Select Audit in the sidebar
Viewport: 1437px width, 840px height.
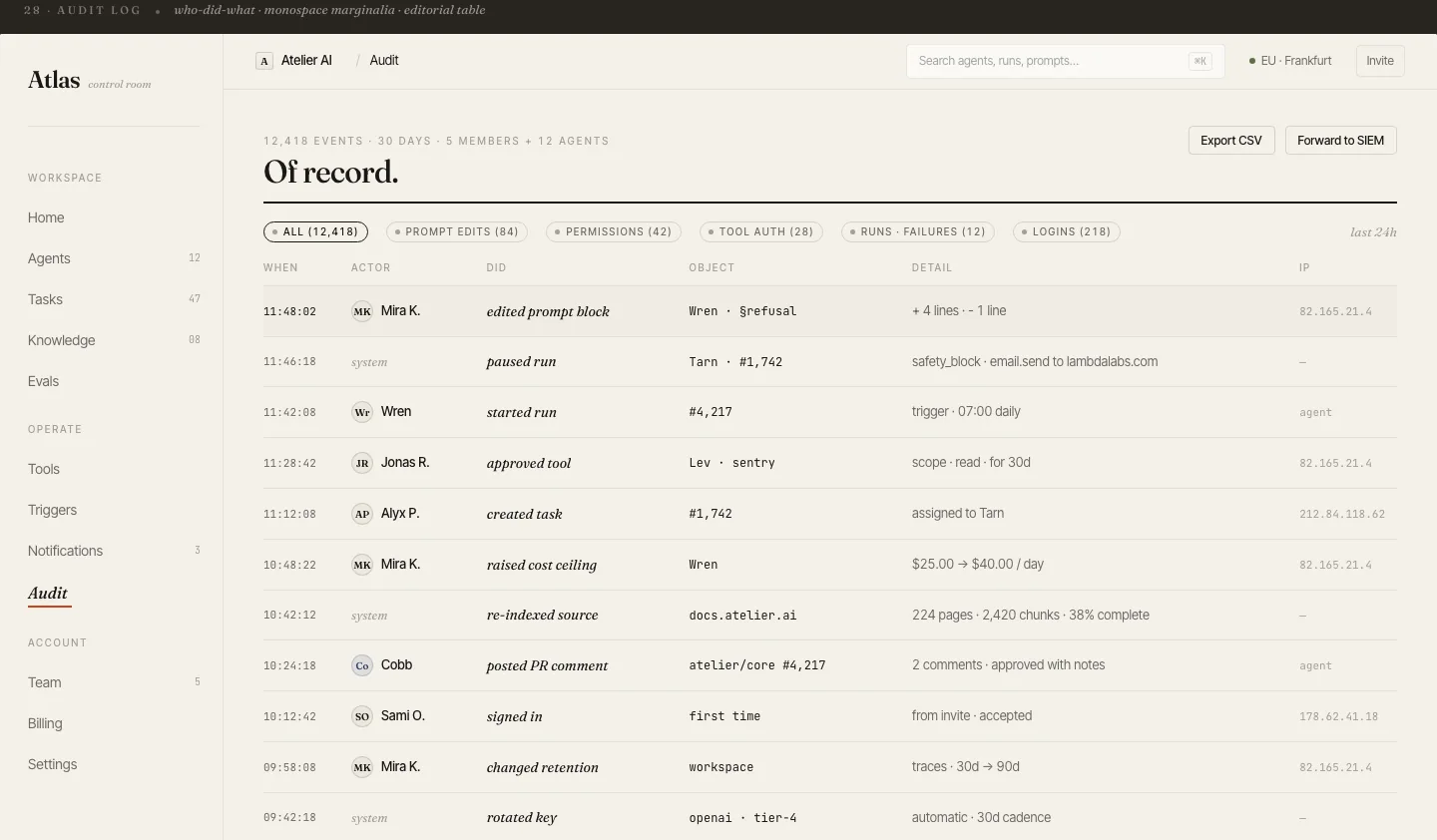coord(48,594)
